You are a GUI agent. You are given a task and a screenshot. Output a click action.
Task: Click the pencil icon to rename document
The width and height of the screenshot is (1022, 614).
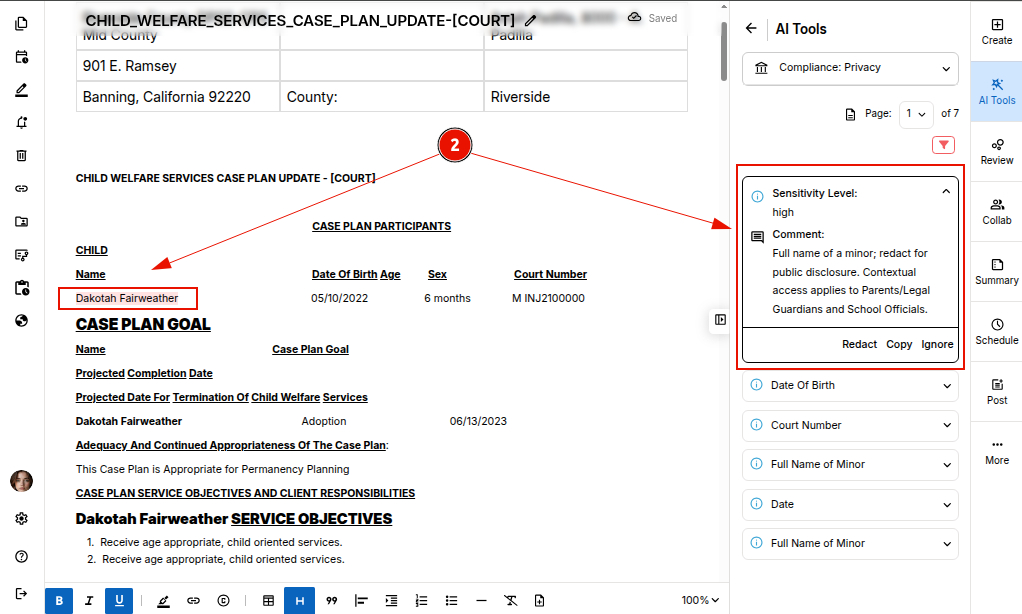530,20
